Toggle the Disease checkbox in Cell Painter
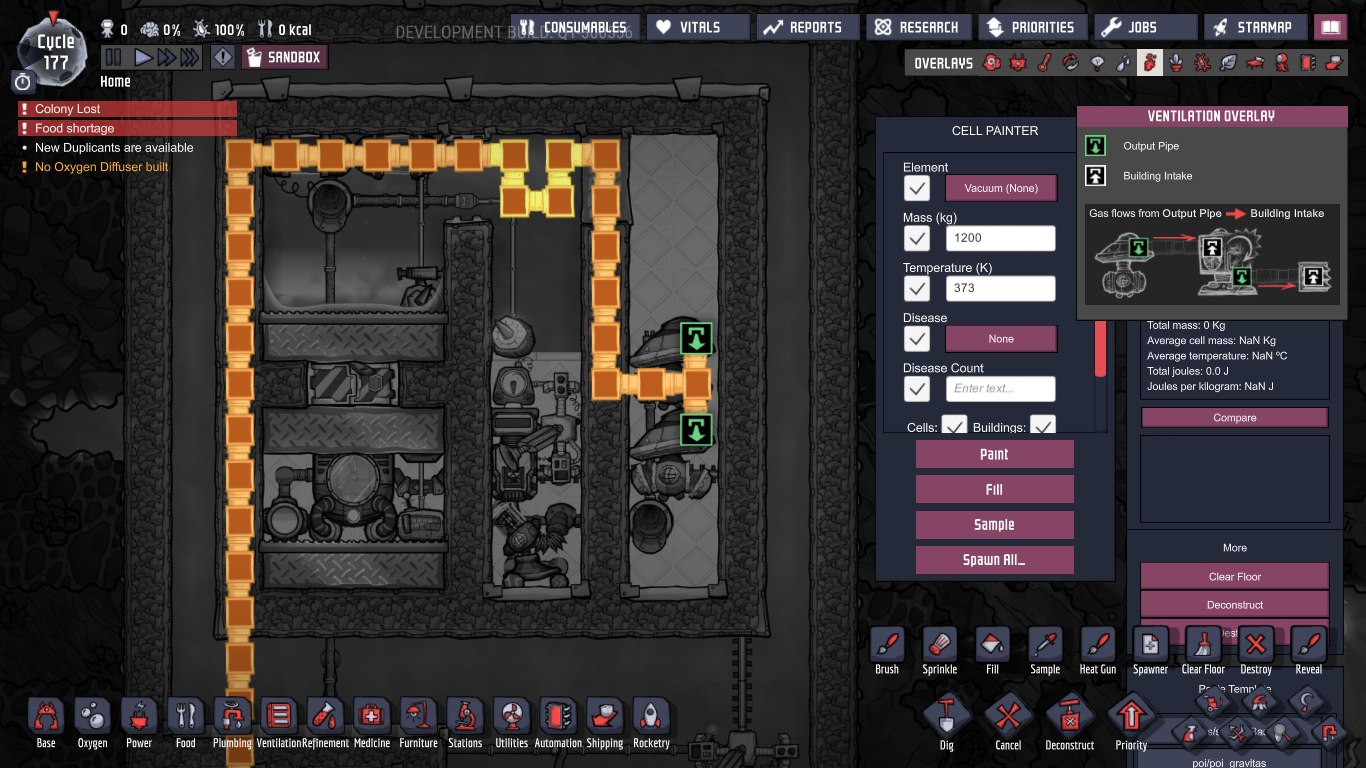Screen dimensions: 1366x768 (x=917, y=338)
